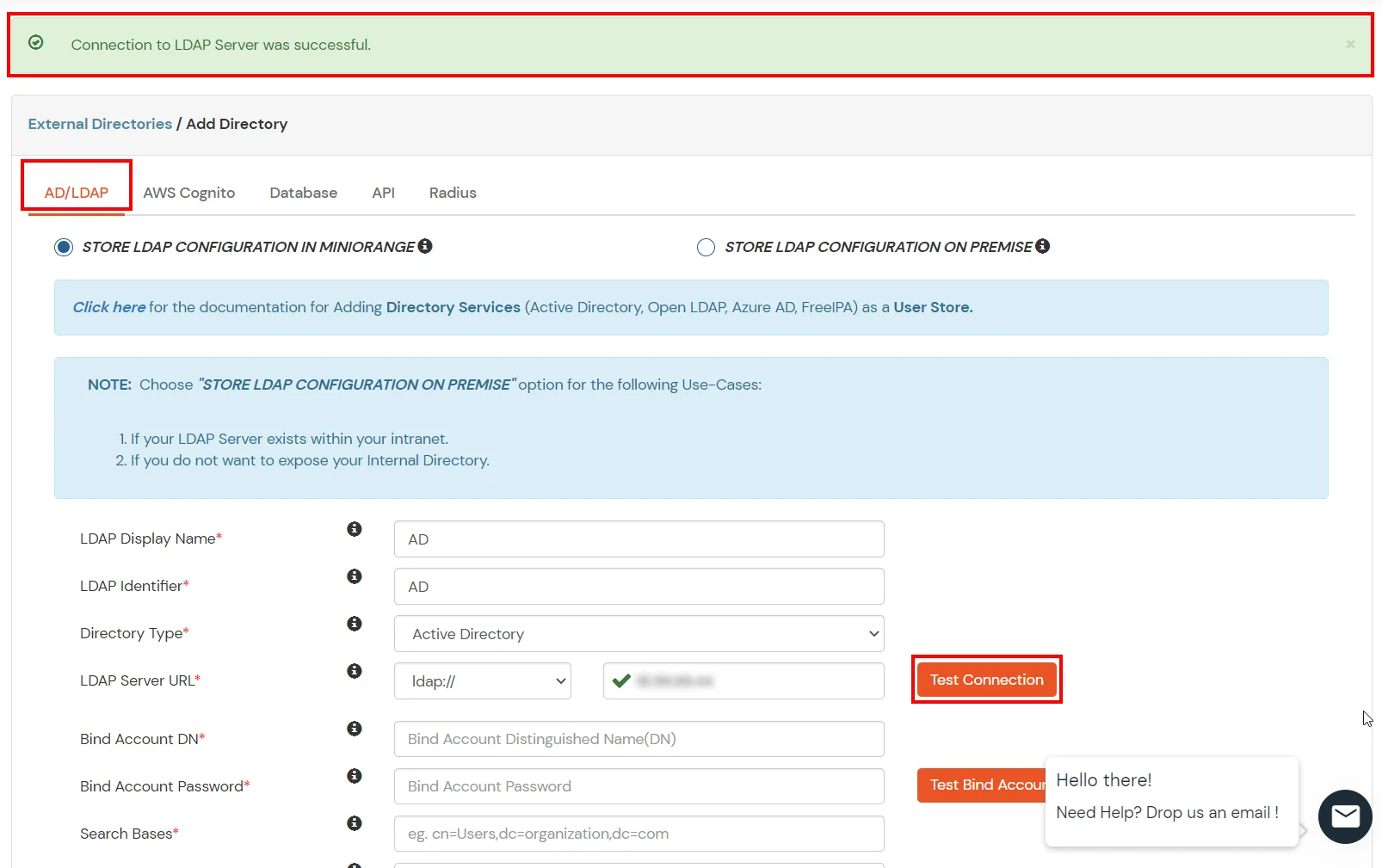Viewport: 1382px width, 868px height.
Task: Open the email help chat icon
Action: tap(1345, 816)
